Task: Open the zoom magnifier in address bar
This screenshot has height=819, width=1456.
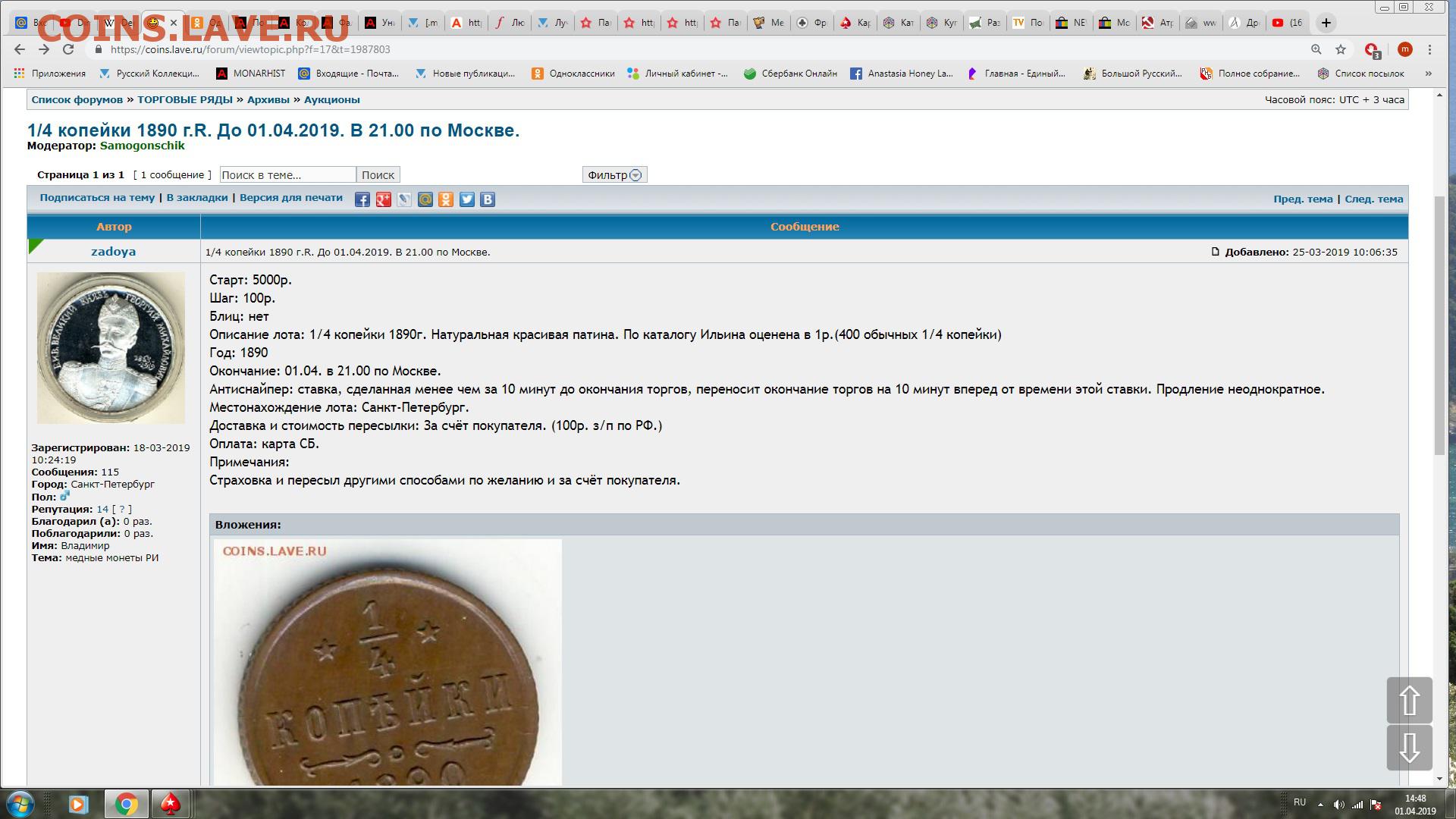Action: [x=1316, y=49]
